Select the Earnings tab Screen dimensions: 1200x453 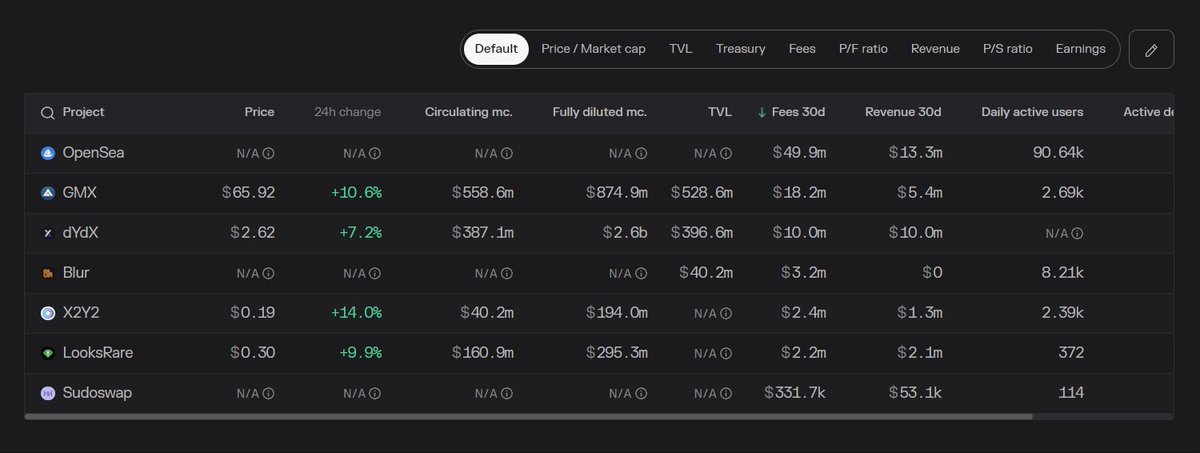(x=1081, y=49)
